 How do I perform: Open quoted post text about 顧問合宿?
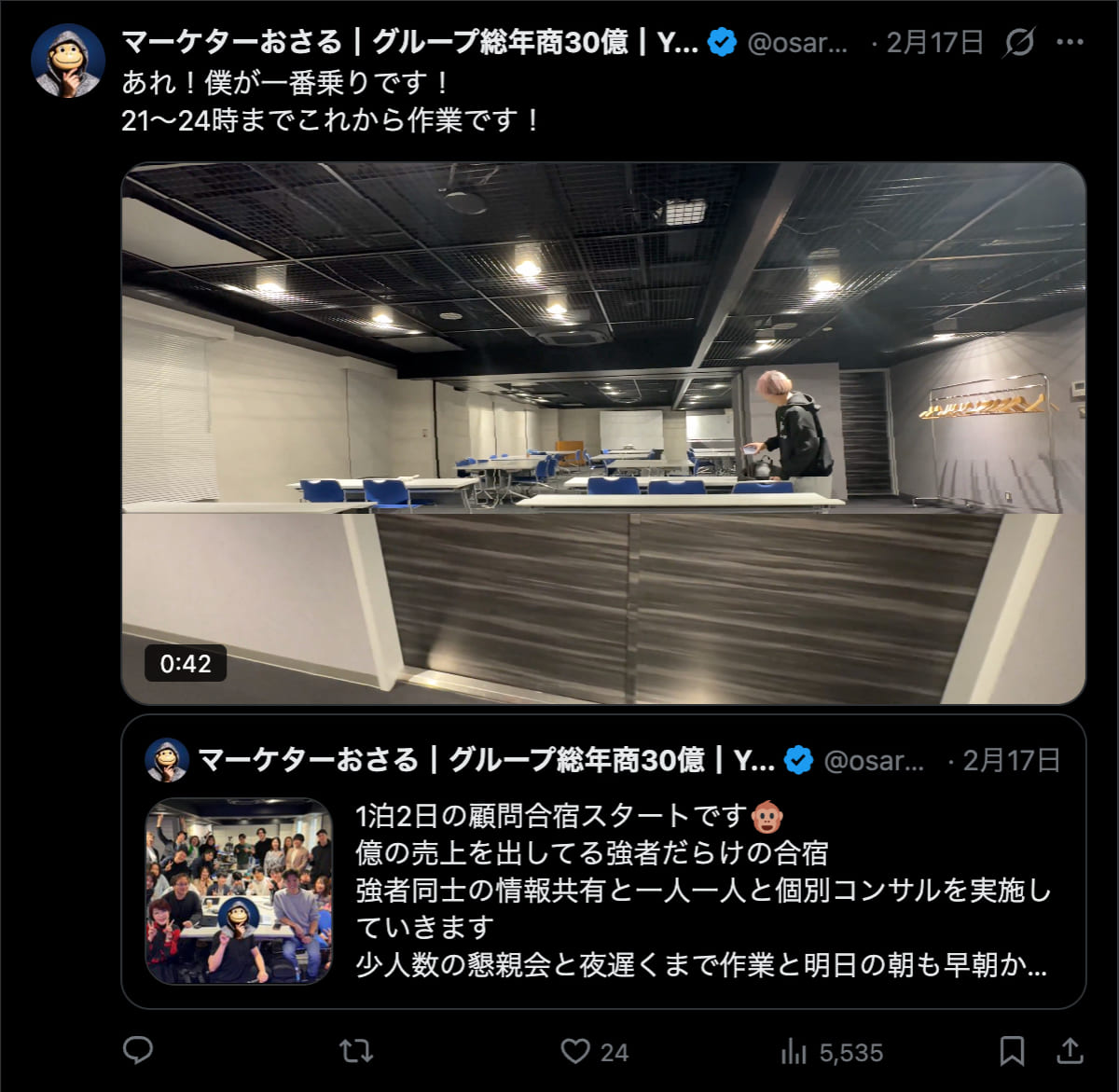tap(701, 890)
